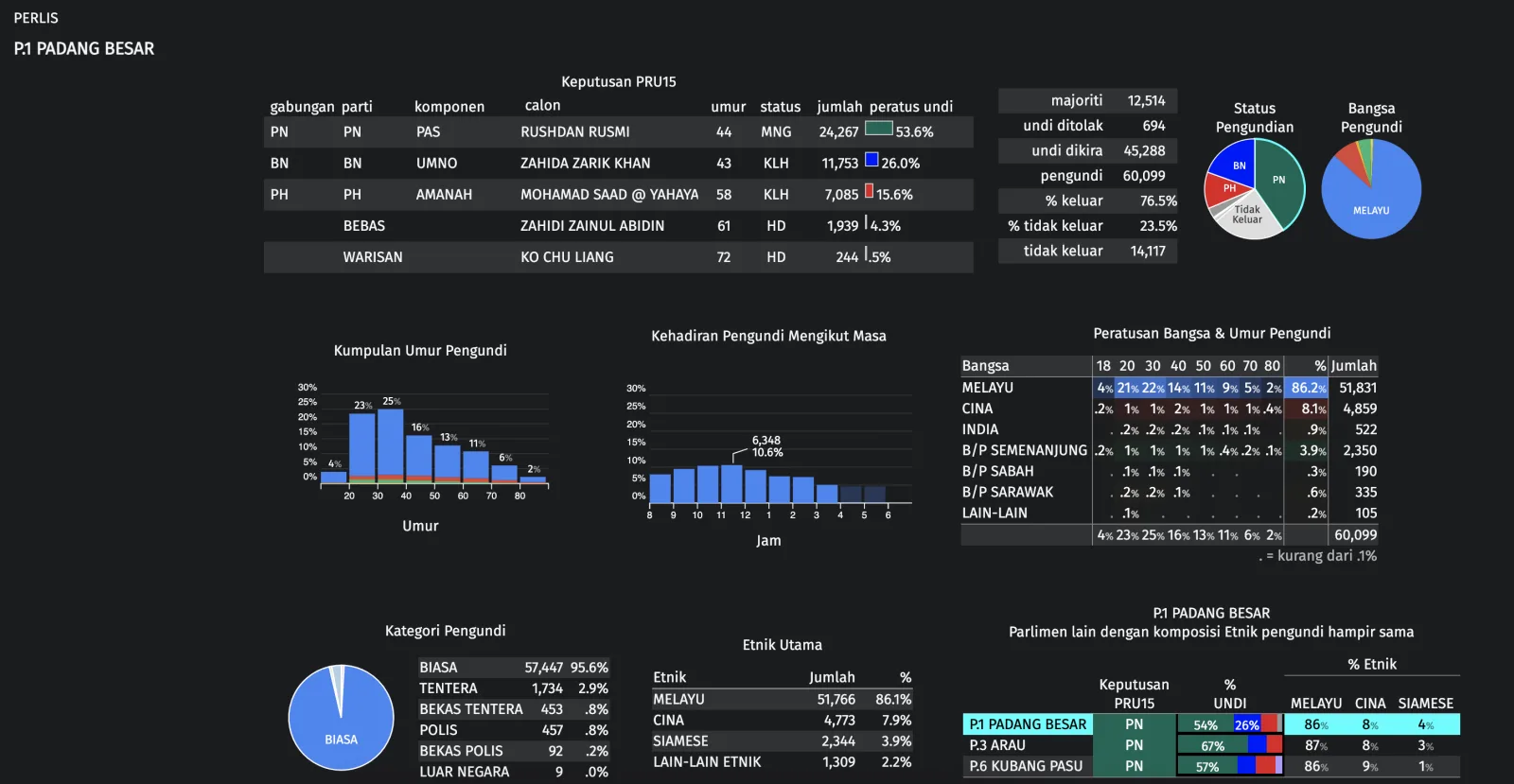The height and width of the screenshot is (784, 1514).
Task: Click KO CHU LIANG candidate name
Action: [x=567, y=257]
